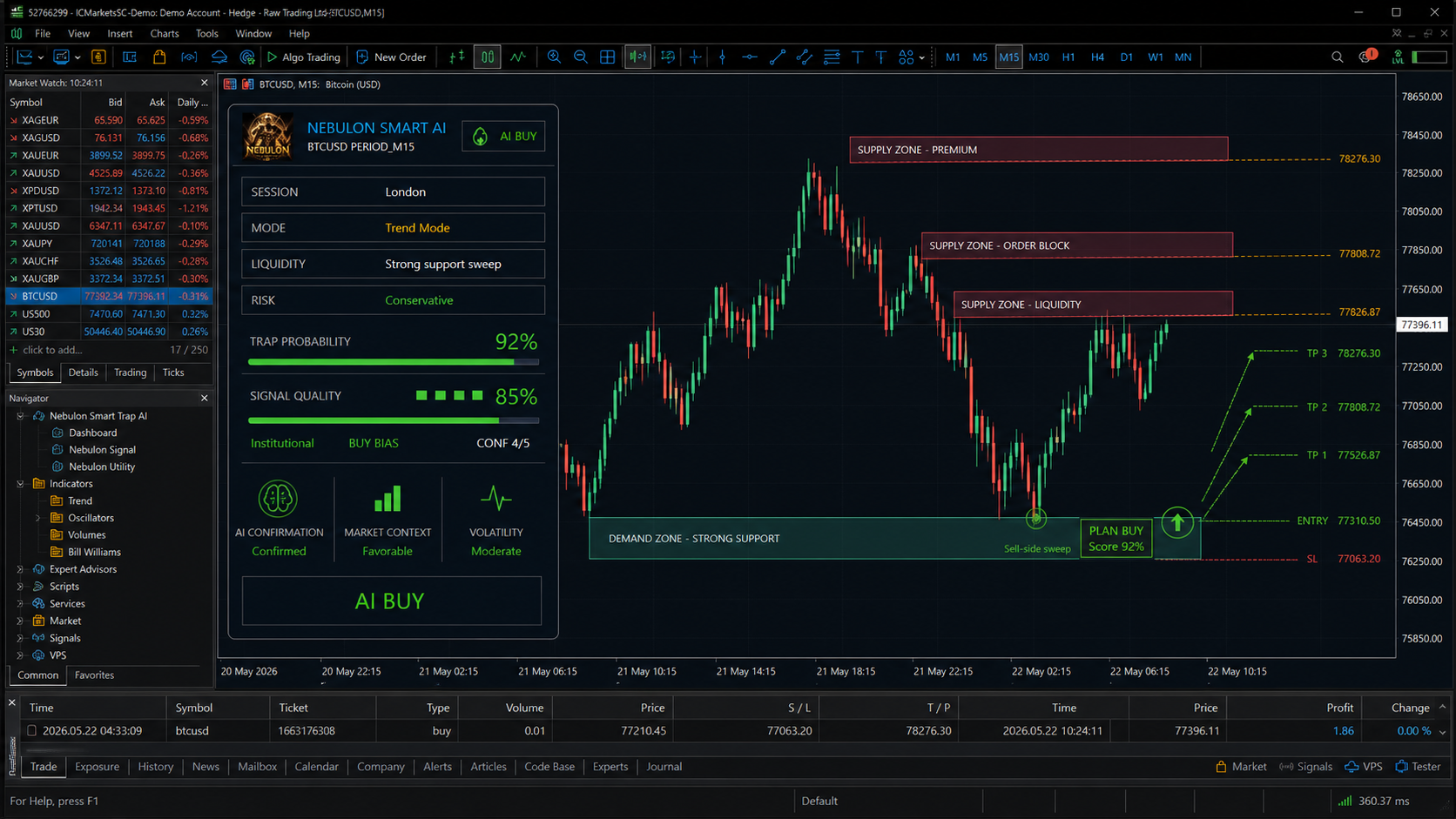Open the New Chart toolbar icon
Viewport: 1456px width, 819px height.
tap(24, 57)
